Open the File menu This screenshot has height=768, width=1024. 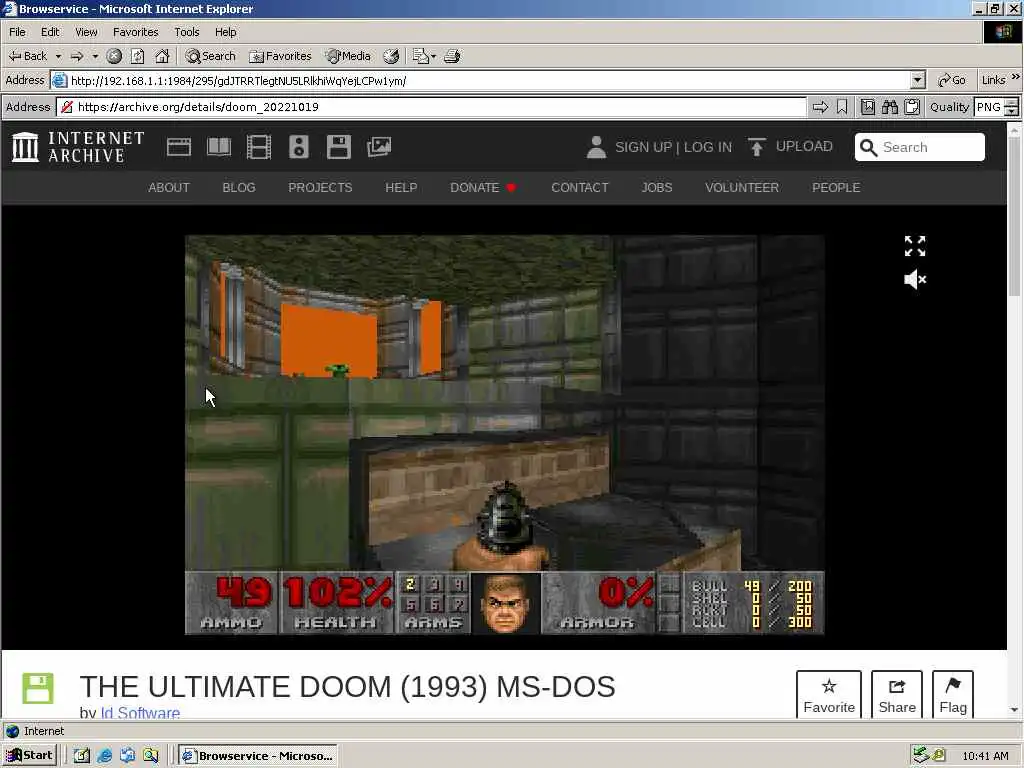(17, 32)
